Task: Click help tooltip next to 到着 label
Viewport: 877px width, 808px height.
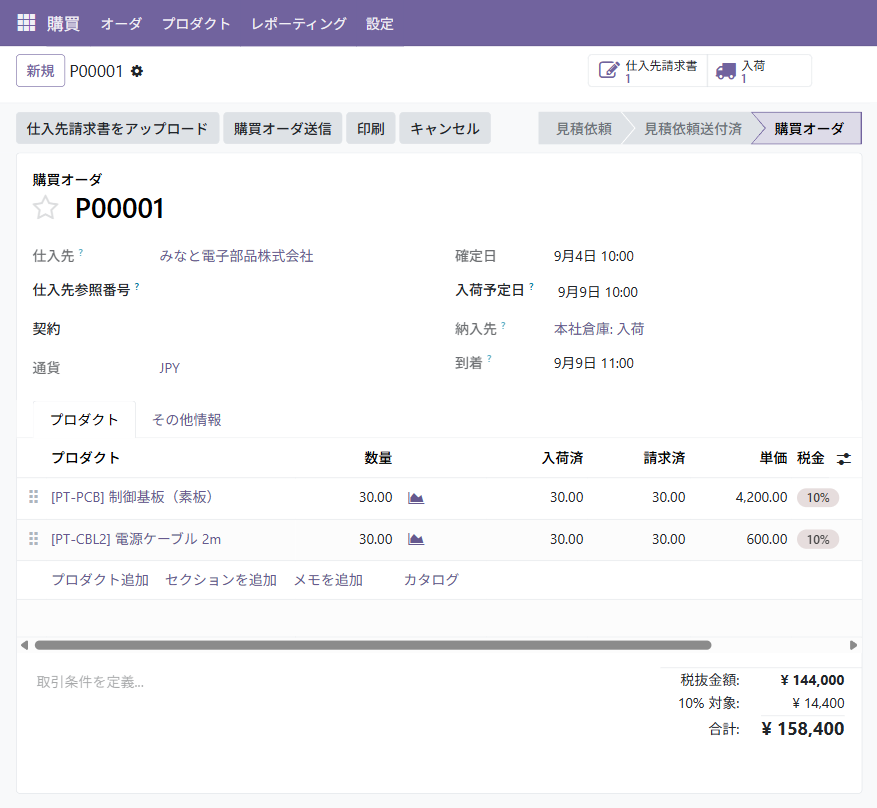Action: pos(489,358)
